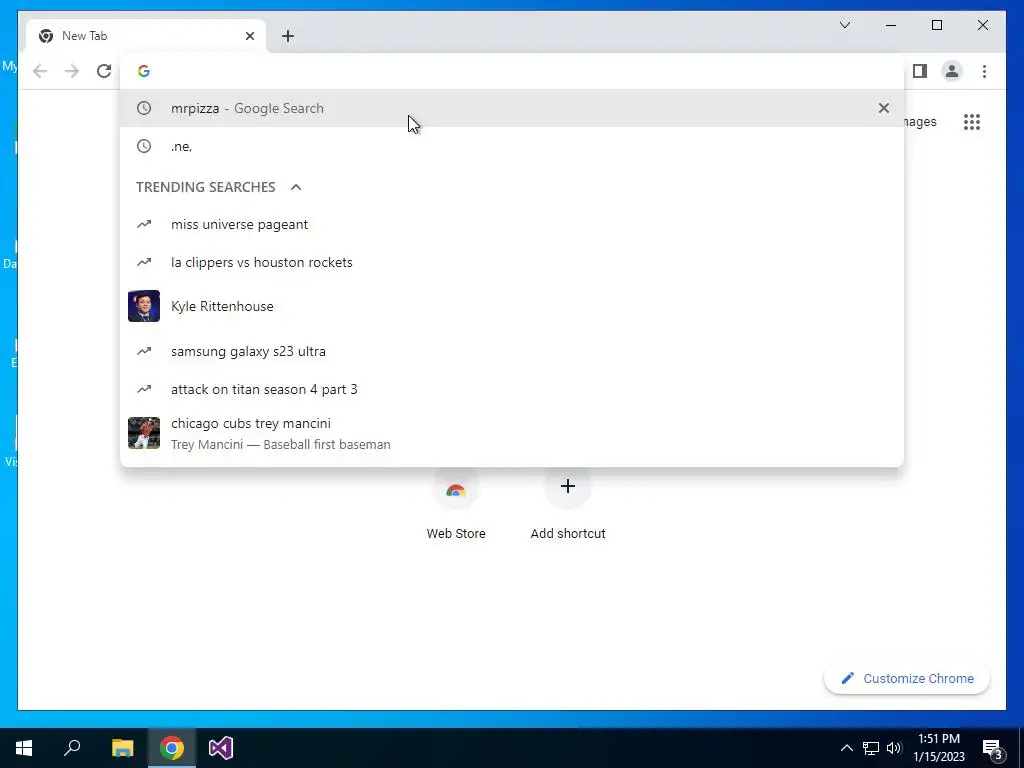Choose la clippers vs houston rockets
This screenshot has height=768, width=1024.
[512, 263]
